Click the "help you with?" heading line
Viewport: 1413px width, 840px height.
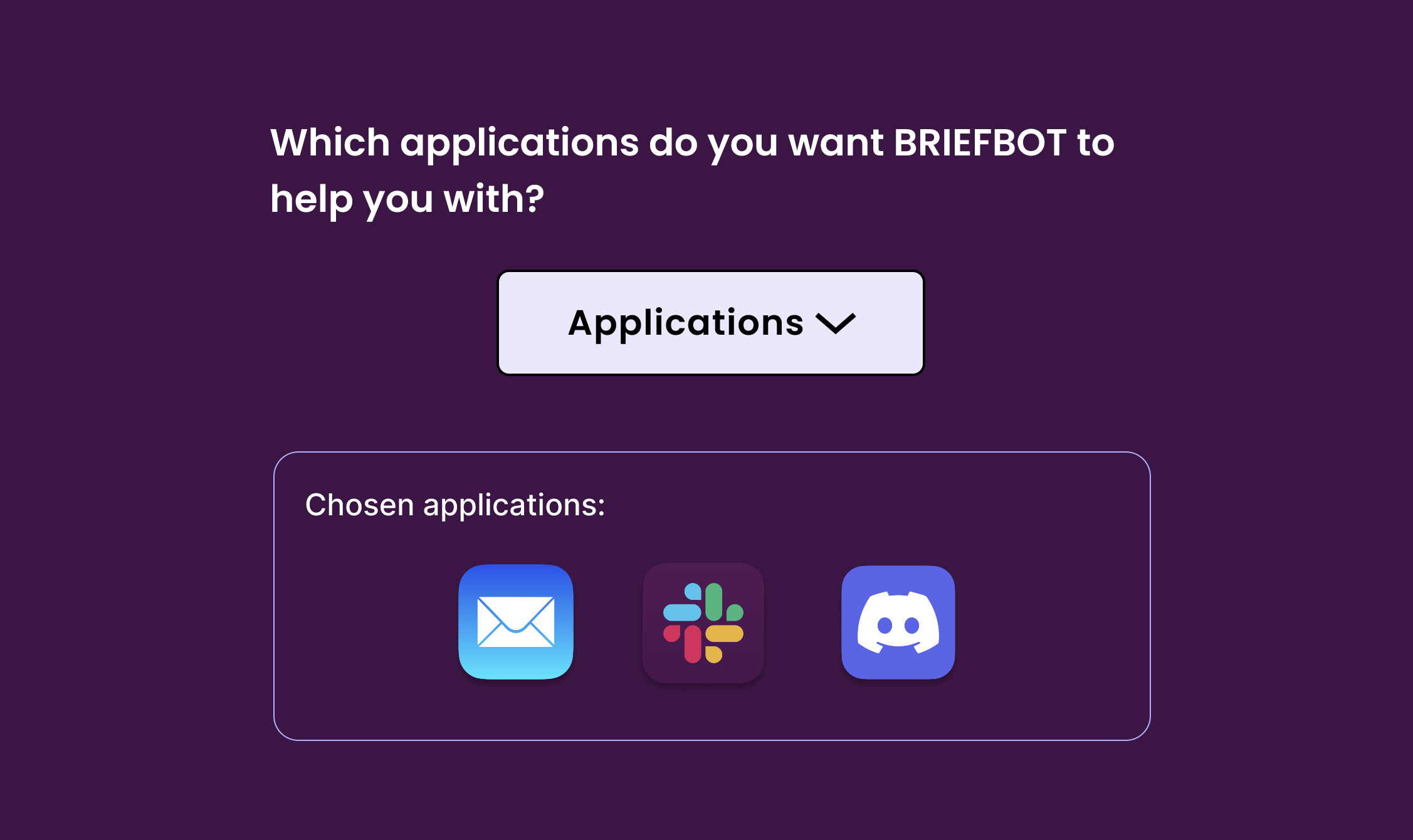coord(407,199)
